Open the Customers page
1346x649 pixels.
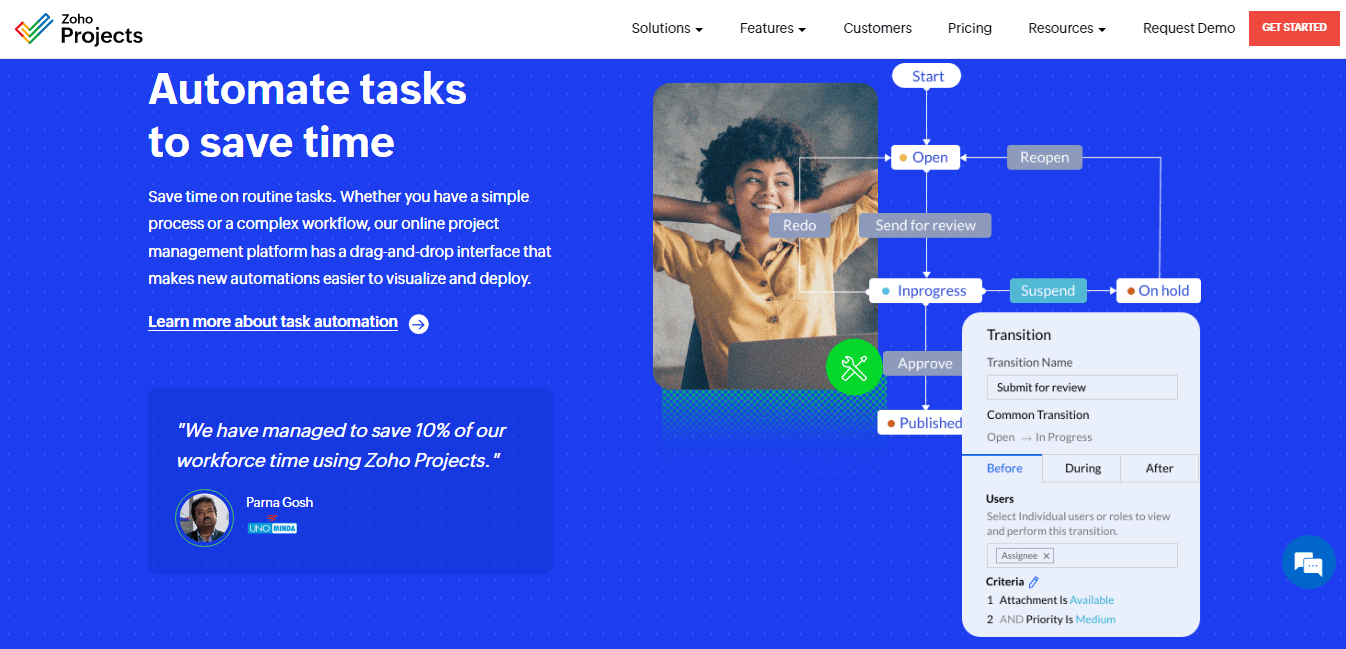pyautogui.click(x=877, y=28)
